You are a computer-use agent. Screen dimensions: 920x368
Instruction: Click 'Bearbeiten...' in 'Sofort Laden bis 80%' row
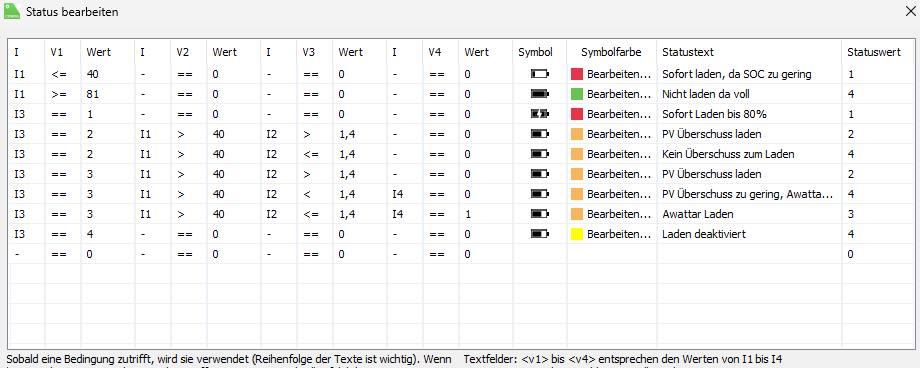(x=620, y=114)
